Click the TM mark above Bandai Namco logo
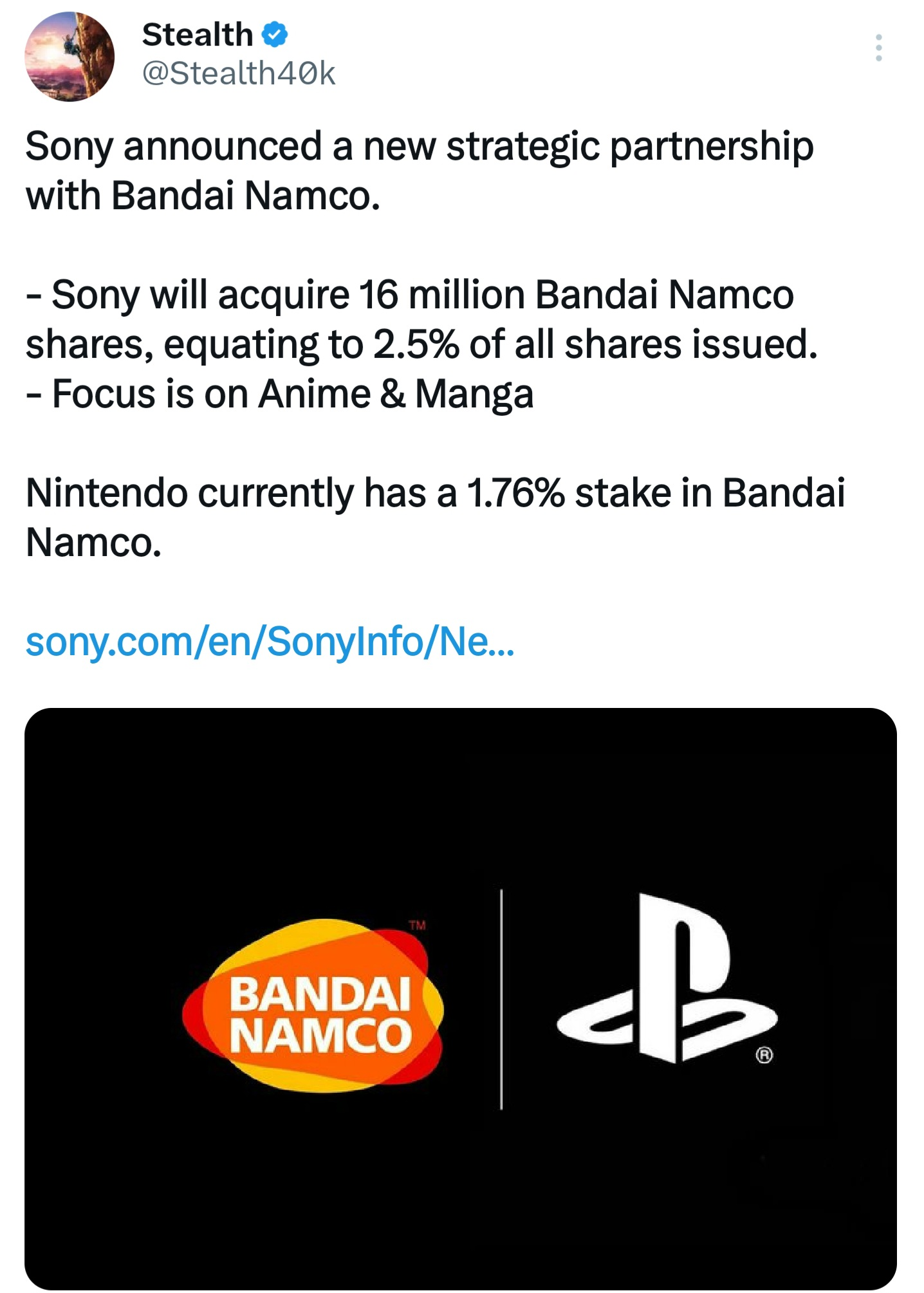 click(417, 926)
